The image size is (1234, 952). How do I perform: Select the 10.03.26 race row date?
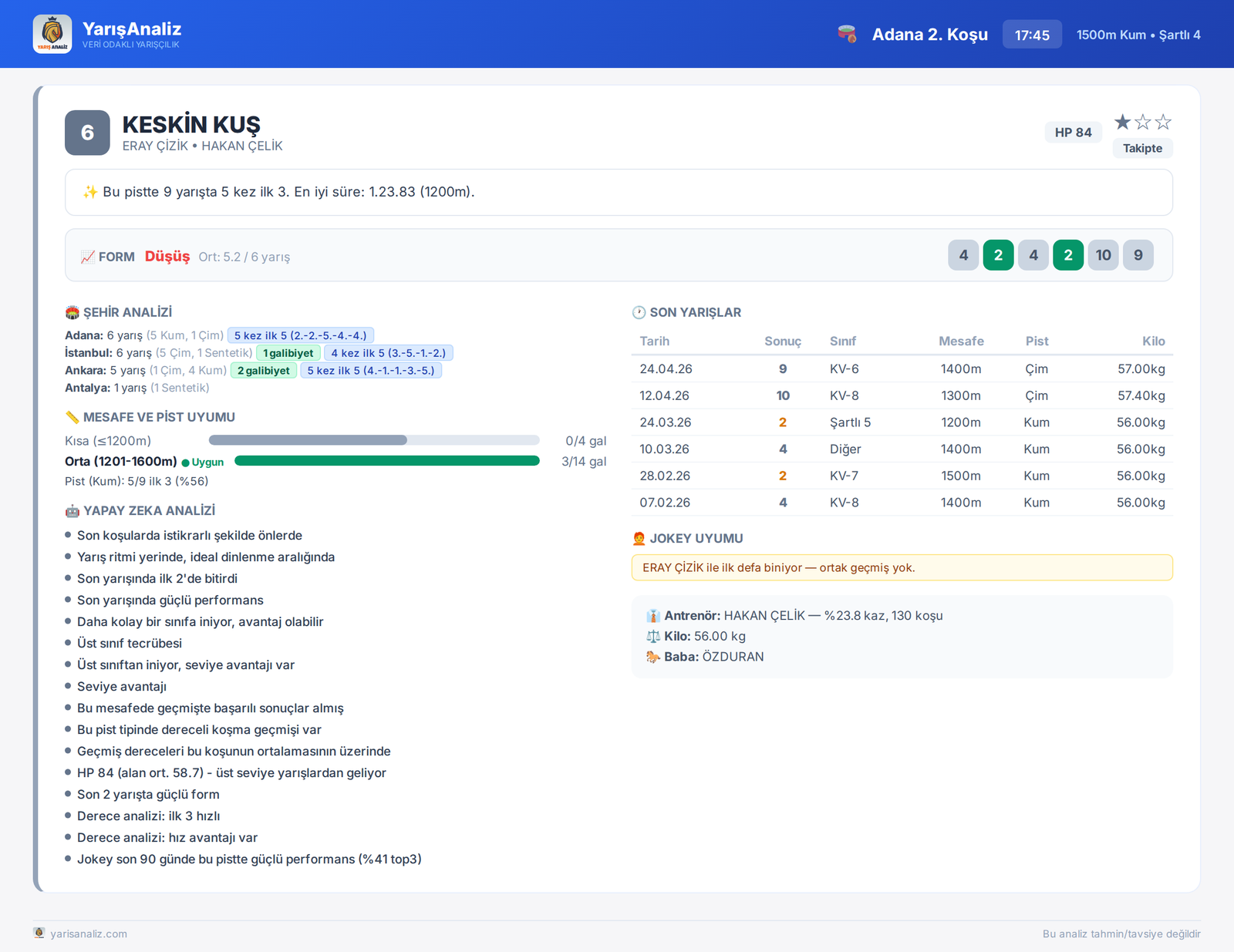coord(664,449)
